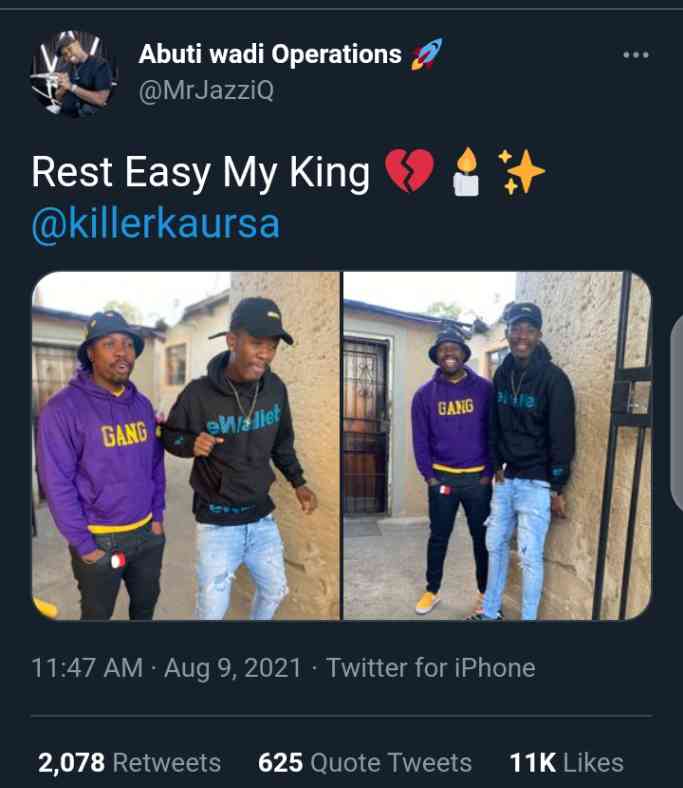The height and width of the screenshot is (788, 683).
Task: Click the rocket emoji beside the display name
Action: pos(427,54)
